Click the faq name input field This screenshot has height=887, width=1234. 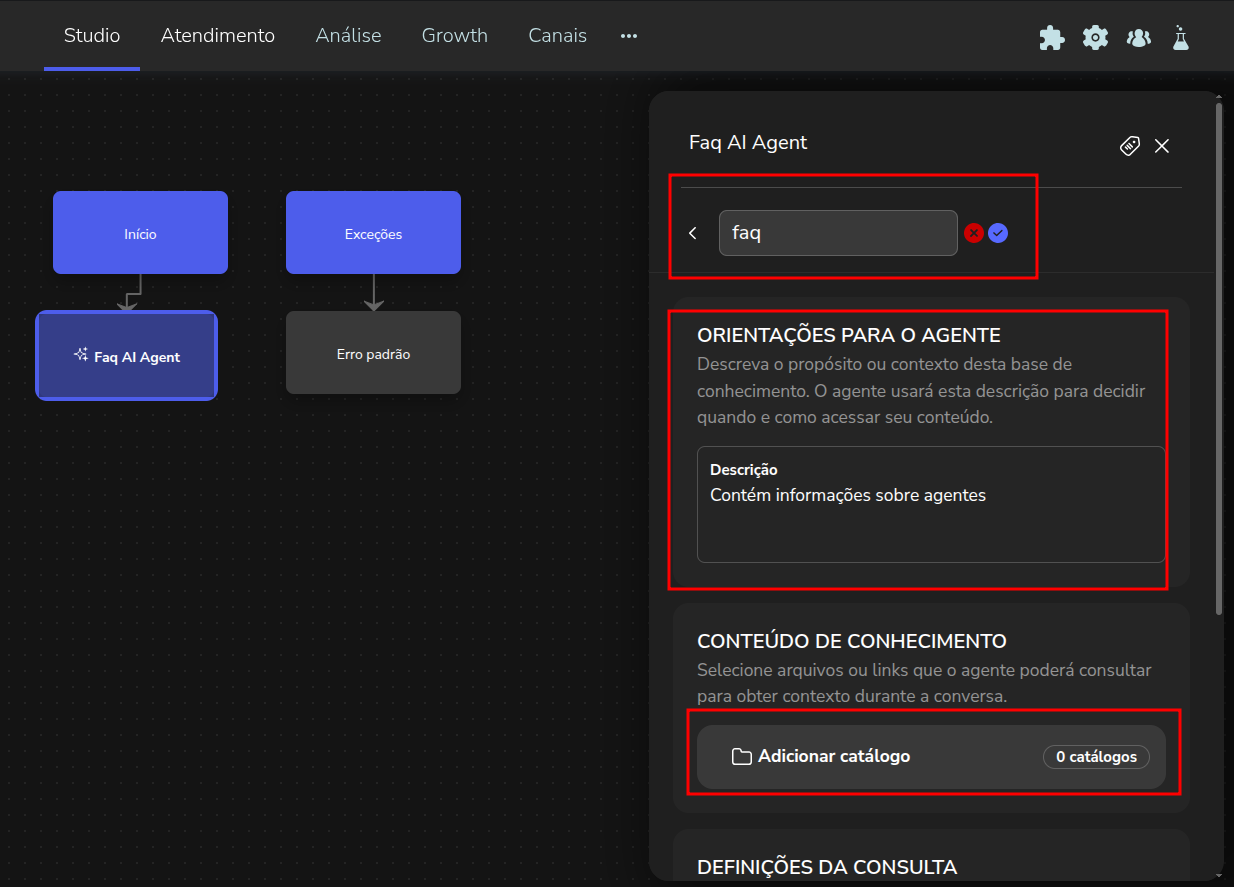tap(837, 233)
